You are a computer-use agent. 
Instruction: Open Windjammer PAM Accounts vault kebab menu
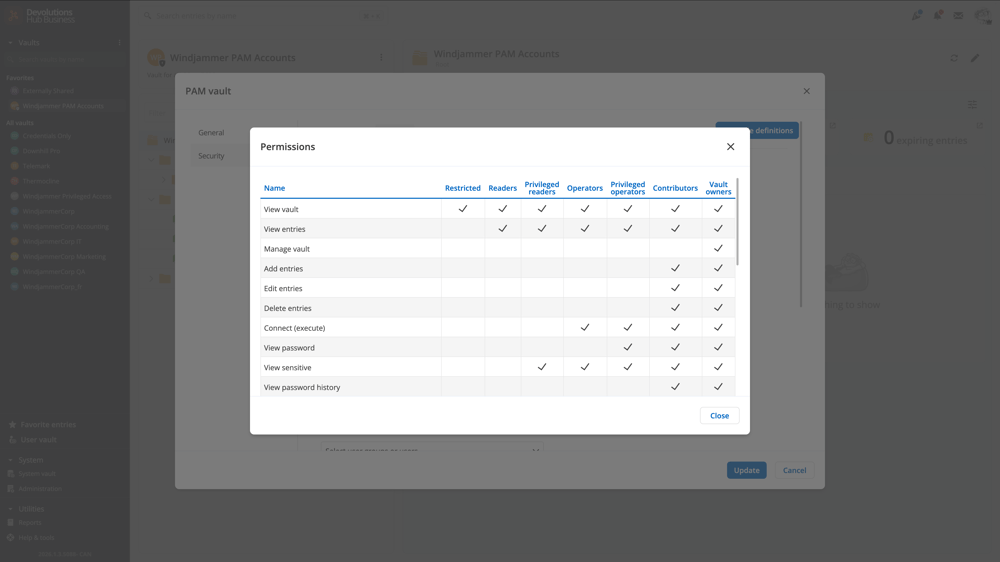381,57
